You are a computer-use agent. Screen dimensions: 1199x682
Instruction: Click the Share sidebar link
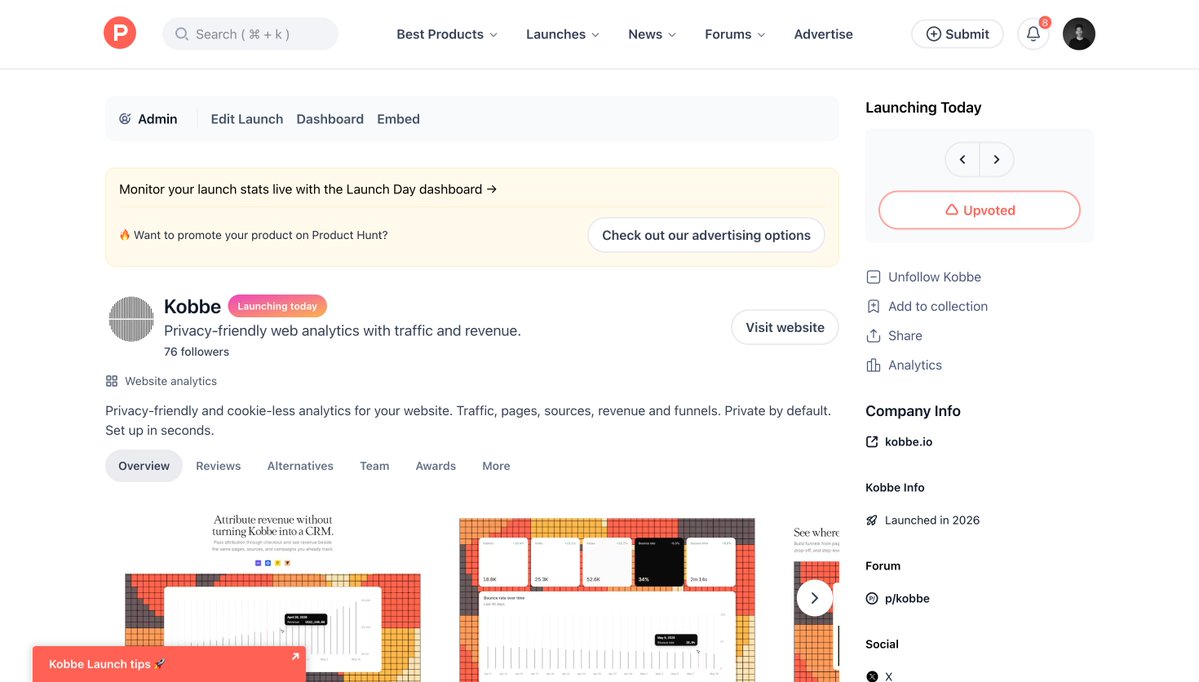[x=905, y=336]
